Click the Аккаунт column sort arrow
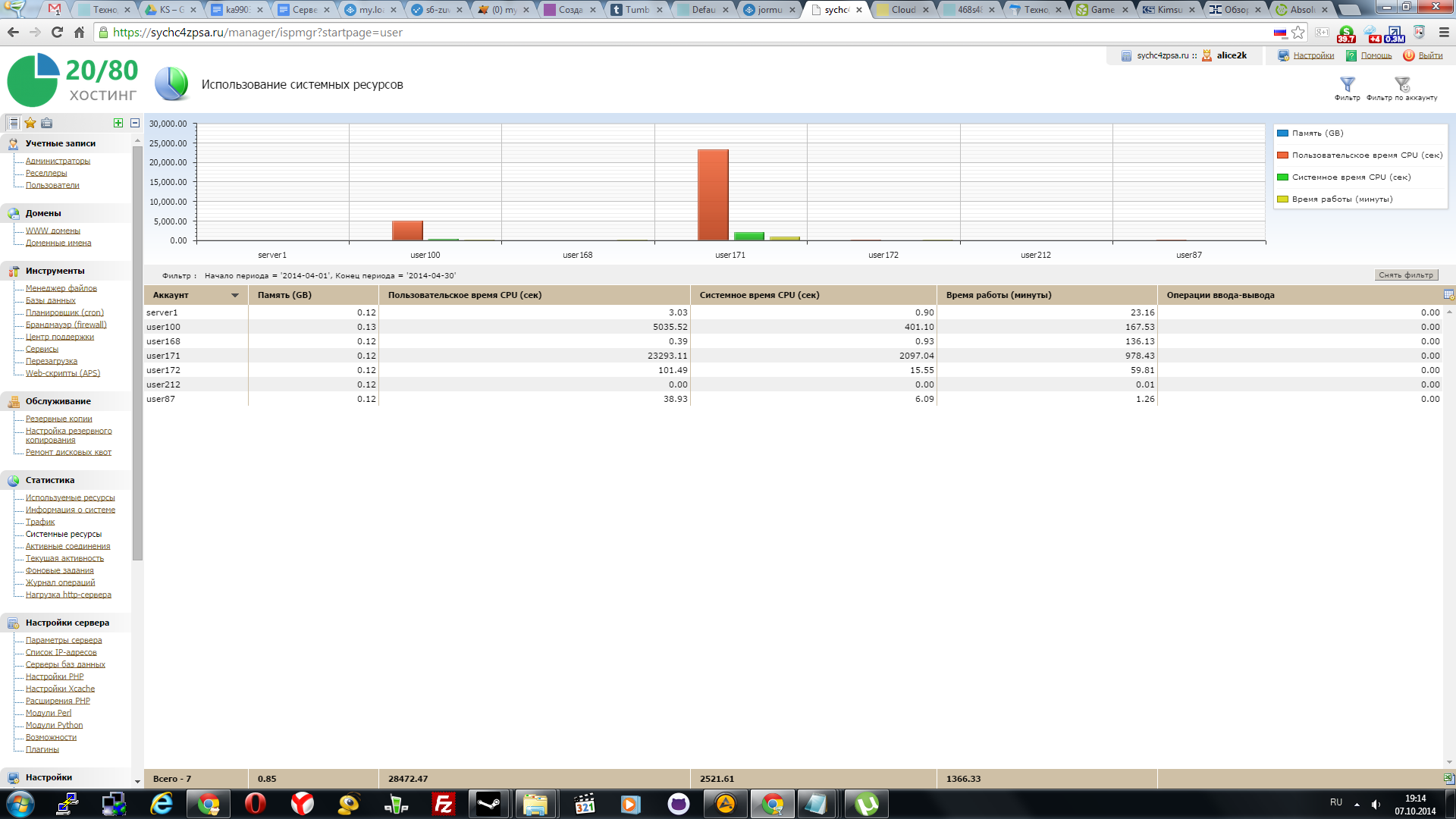This screenshot has height=819, width=1456. tap(235, 296)
